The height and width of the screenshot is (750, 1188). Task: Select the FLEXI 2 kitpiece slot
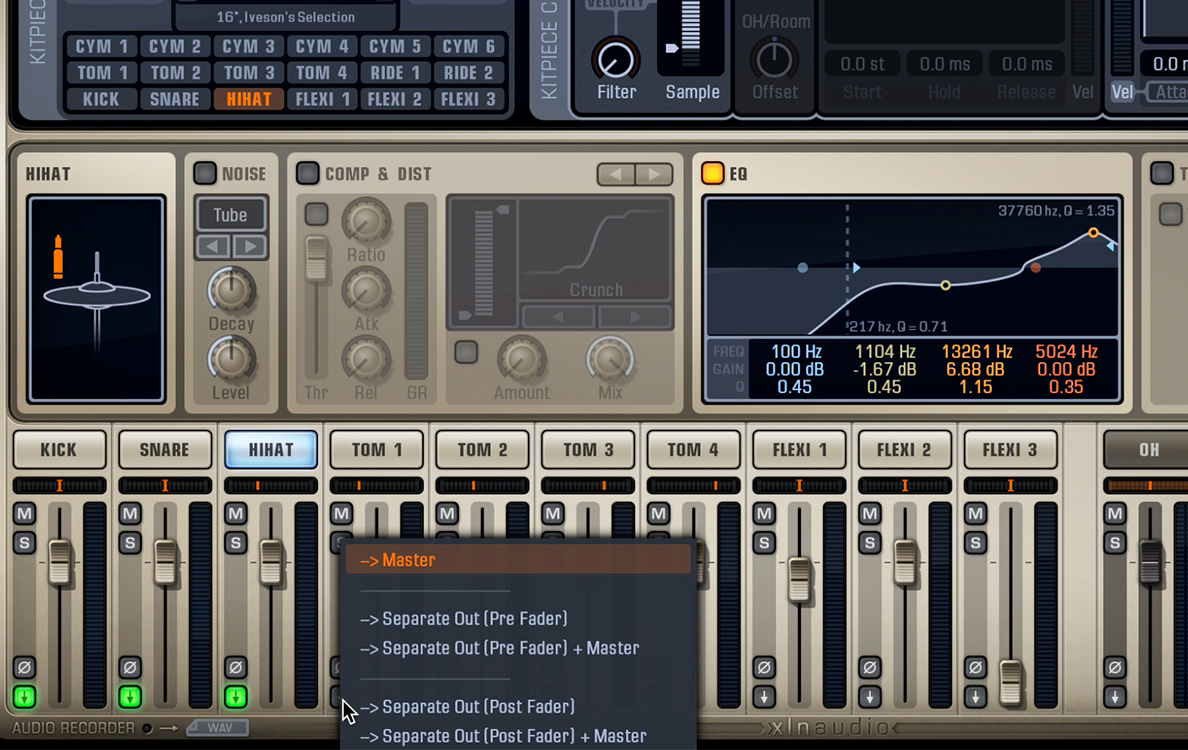(x=395, y=99)
